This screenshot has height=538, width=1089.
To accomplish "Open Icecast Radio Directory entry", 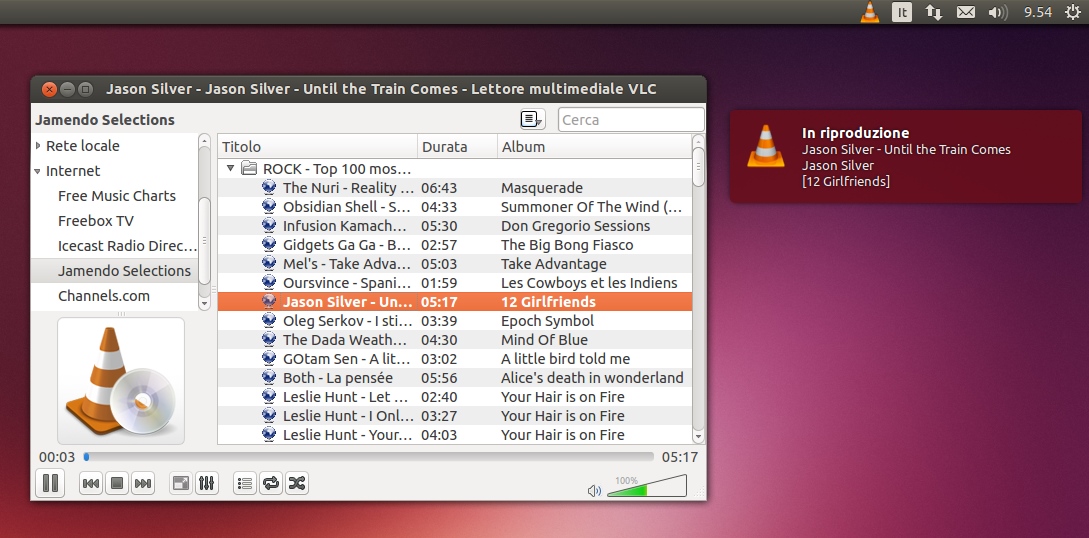I will click(128, 246).
